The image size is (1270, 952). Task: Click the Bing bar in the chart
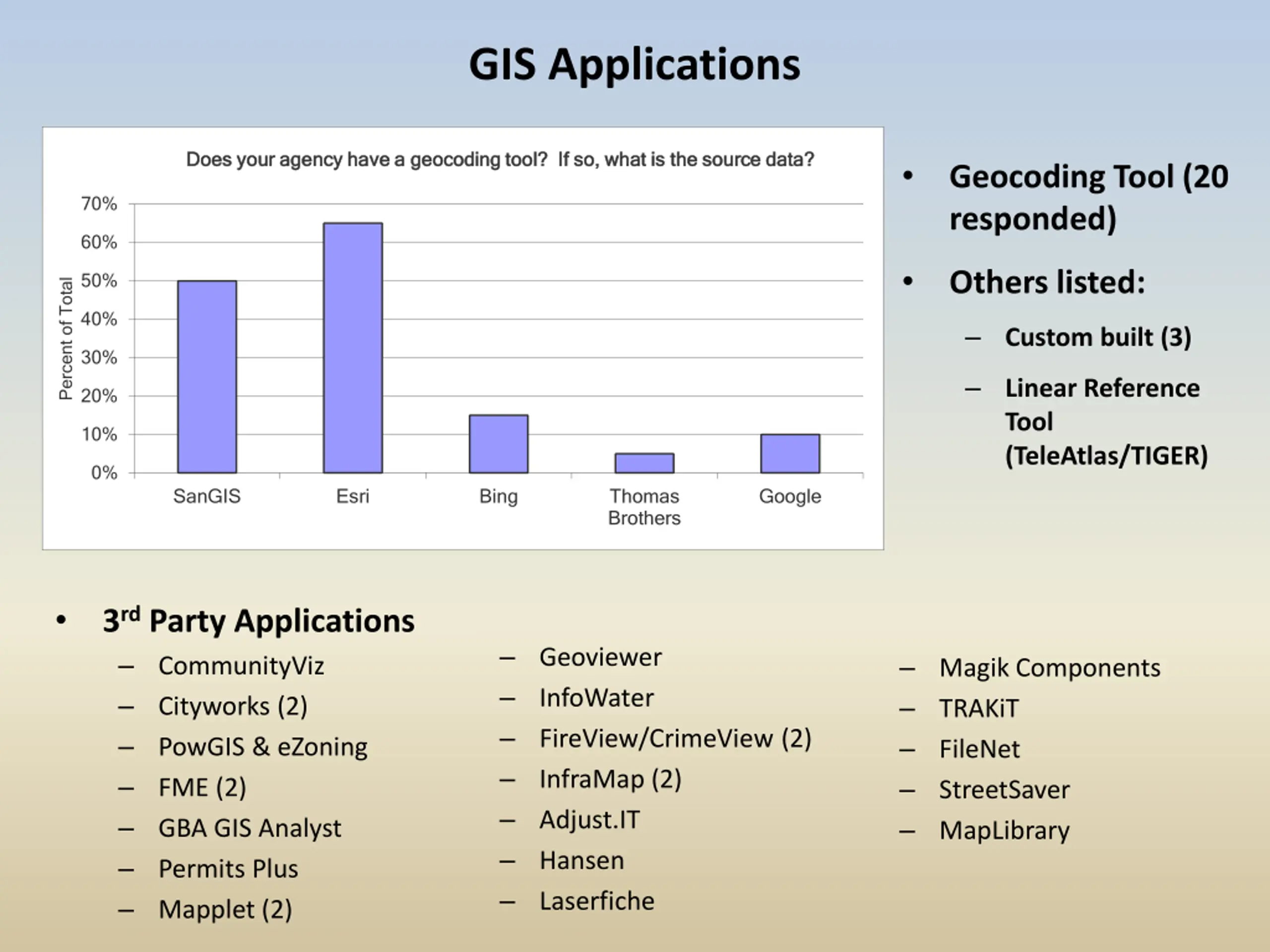(499, 444)
